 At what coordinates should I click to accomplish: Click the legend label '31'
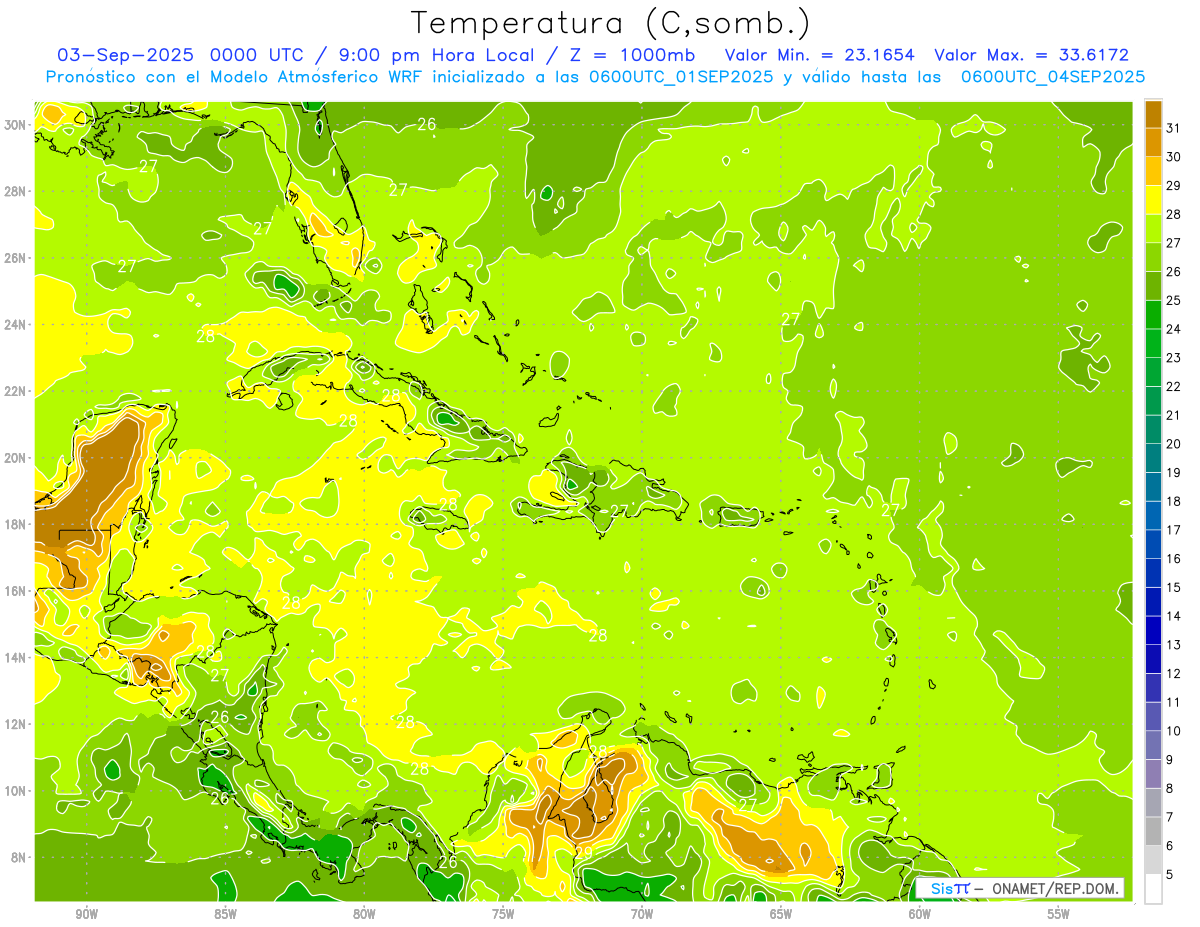pyautogui.click(x=1173, y=128)
